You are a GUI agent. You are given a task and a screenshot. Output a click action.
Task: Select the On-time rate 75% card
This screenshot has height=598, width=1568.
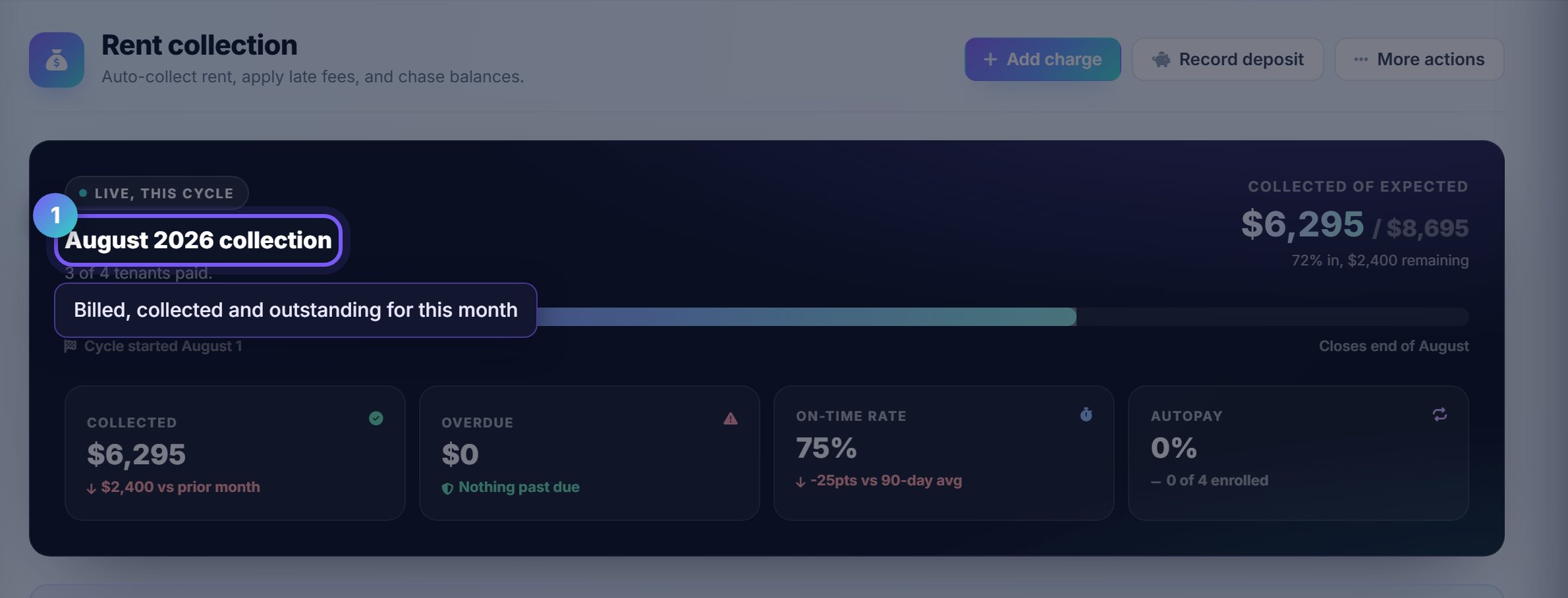pos(944,453)
